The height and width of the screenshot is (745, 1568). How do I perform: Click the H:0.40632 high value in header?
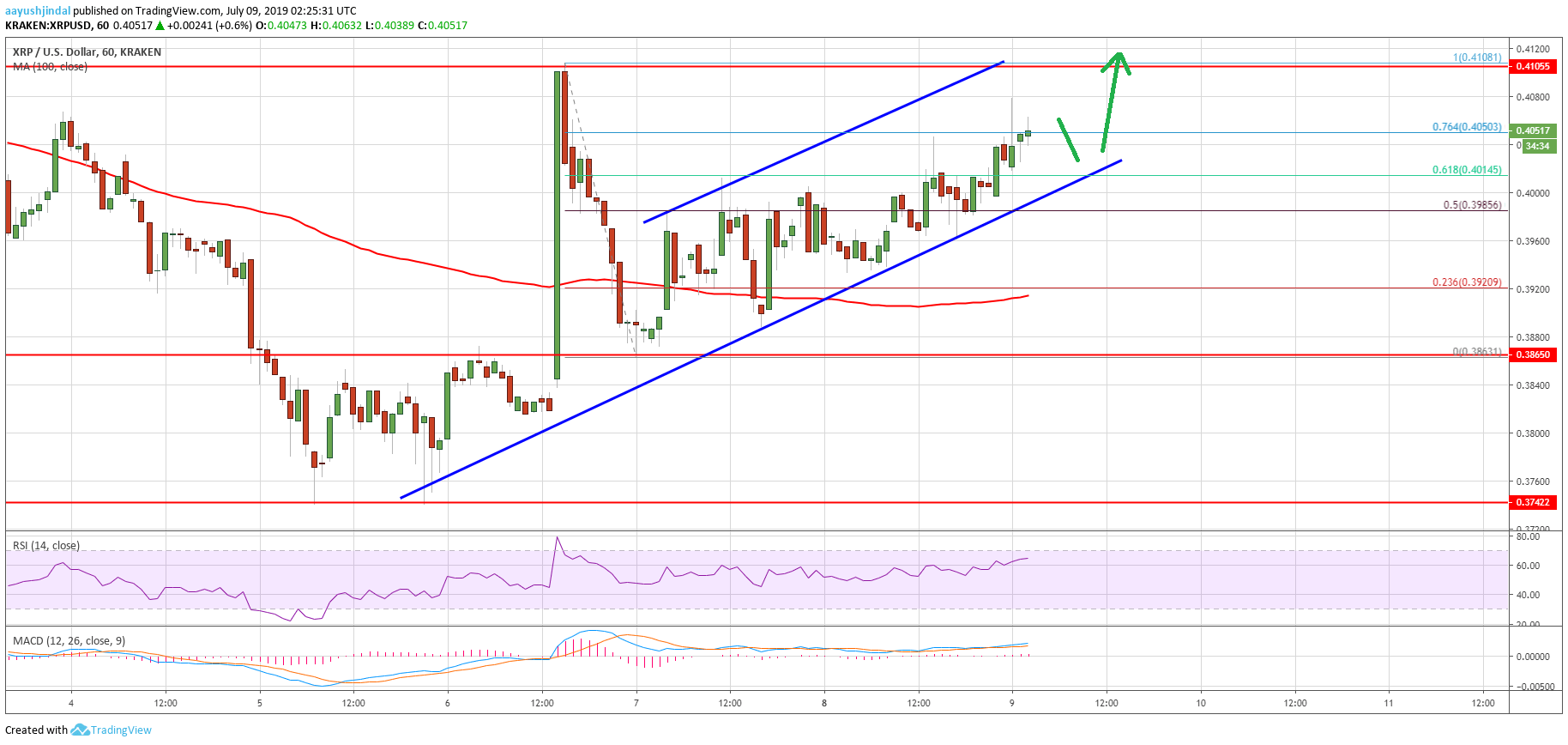tap(336, 26)
